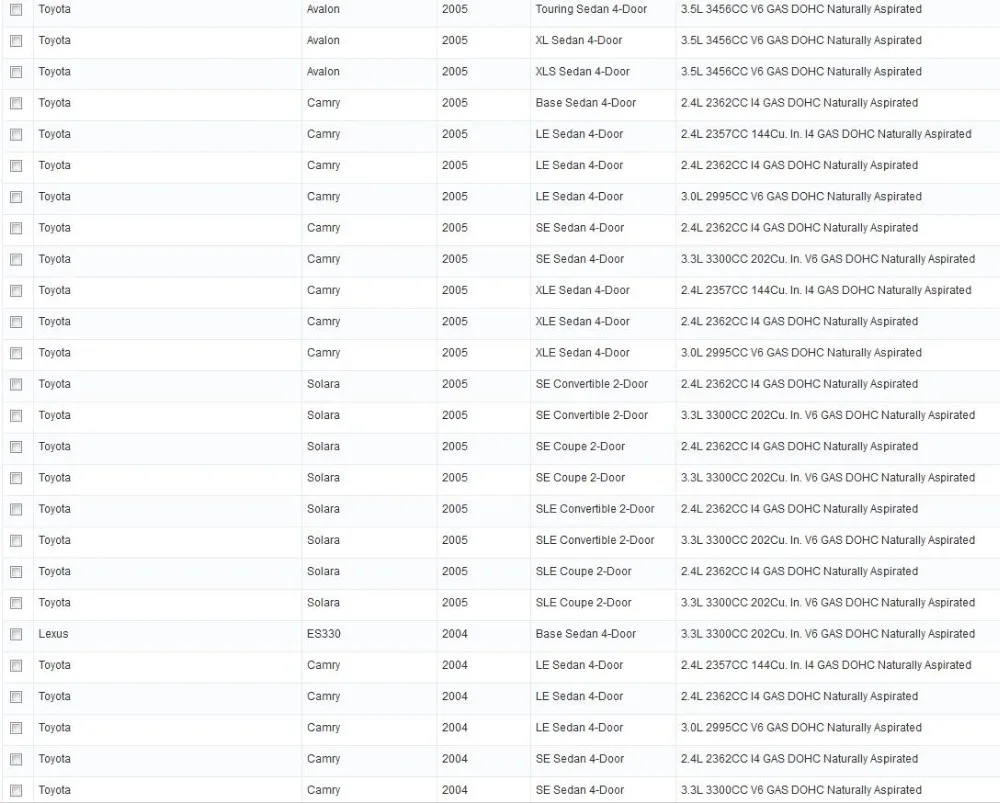Screen dimensions: 1000x803
Task: Check Solara SLE Convertible 3.3L row checkbox
Action: click(16, 541)
